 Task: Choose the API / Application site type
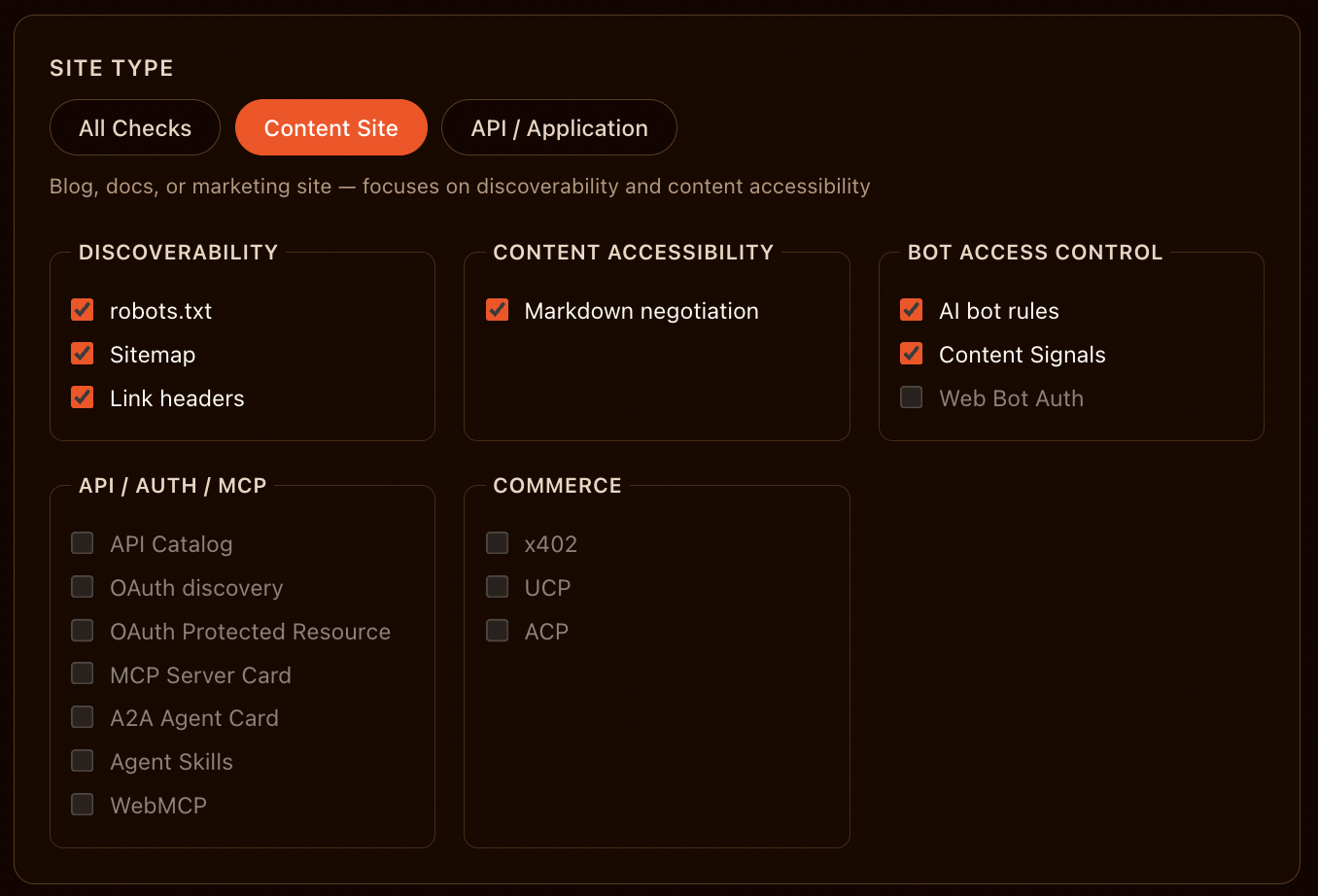click(559, 128)
